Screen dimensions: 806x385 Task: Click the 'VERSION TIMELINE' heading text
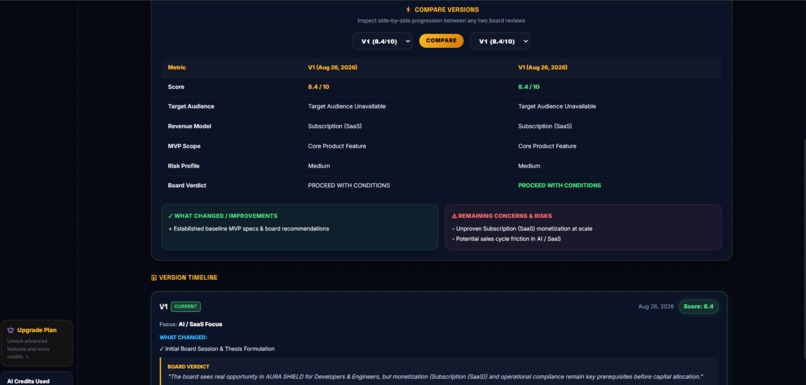(188, 278)
